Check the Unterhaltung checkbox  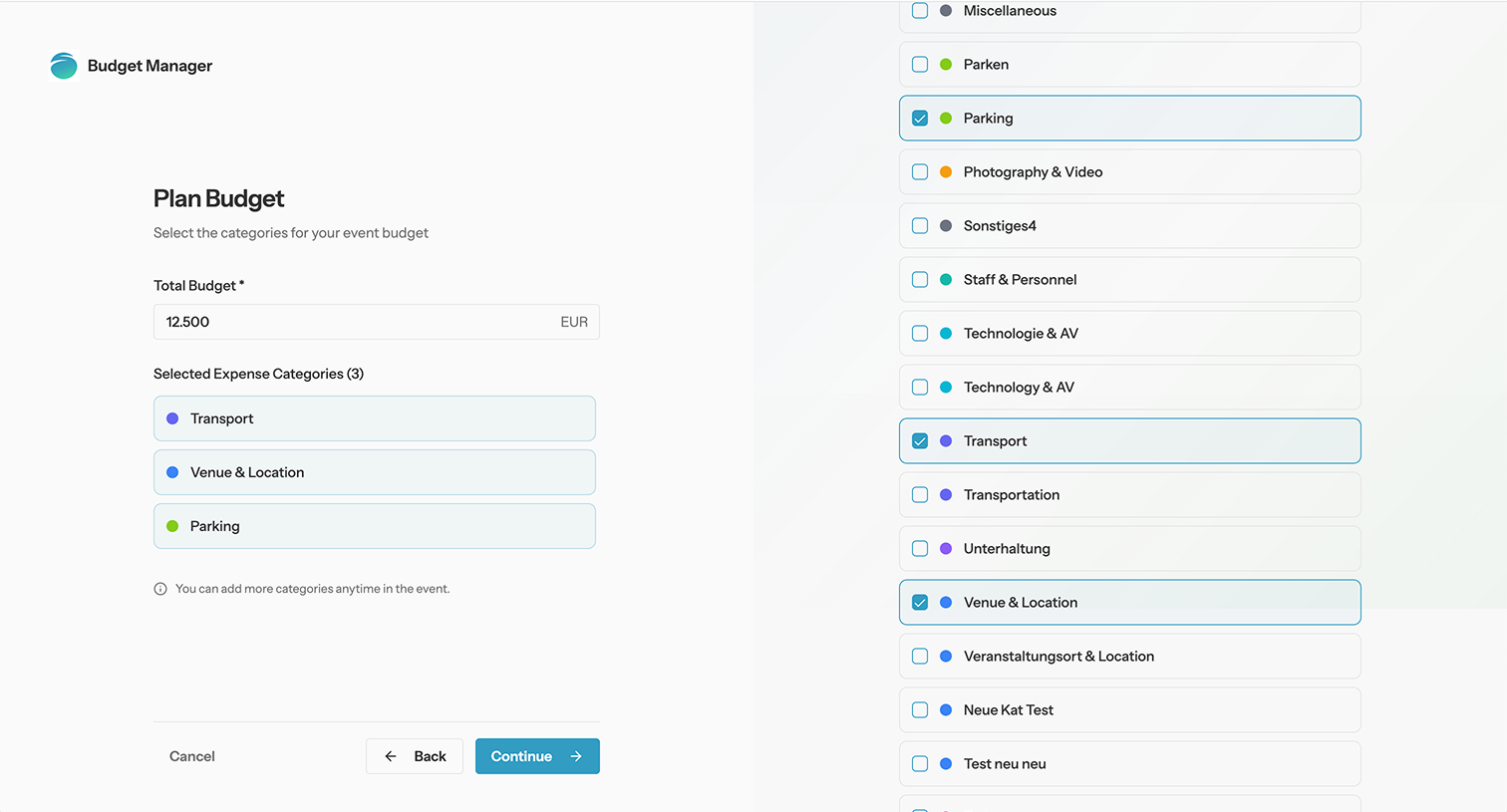tap(920, 549)
